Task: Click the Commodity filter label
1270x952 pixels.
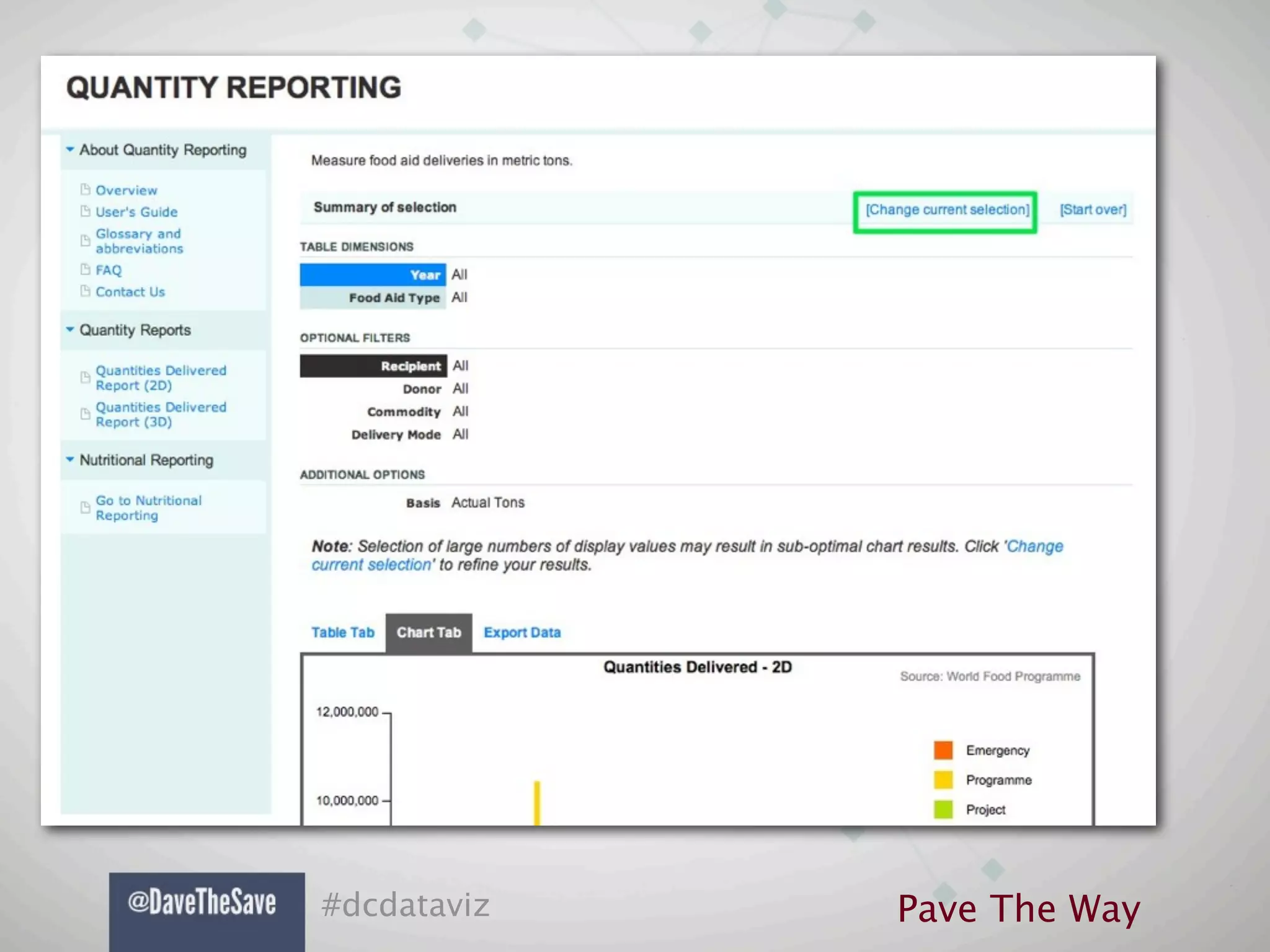Action: (404, 412)
